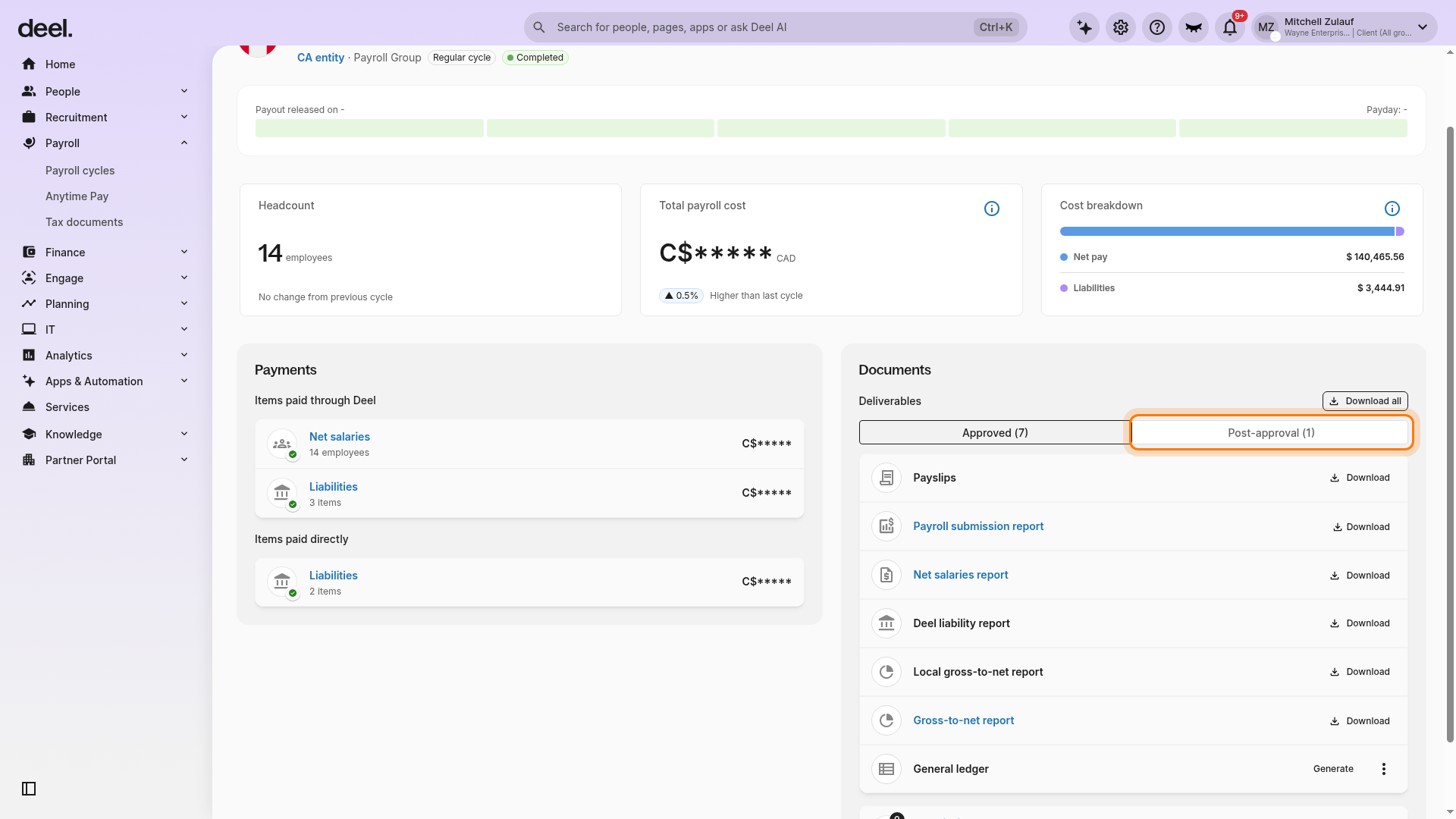Open Tax documents submenu item

click(83, 222)
